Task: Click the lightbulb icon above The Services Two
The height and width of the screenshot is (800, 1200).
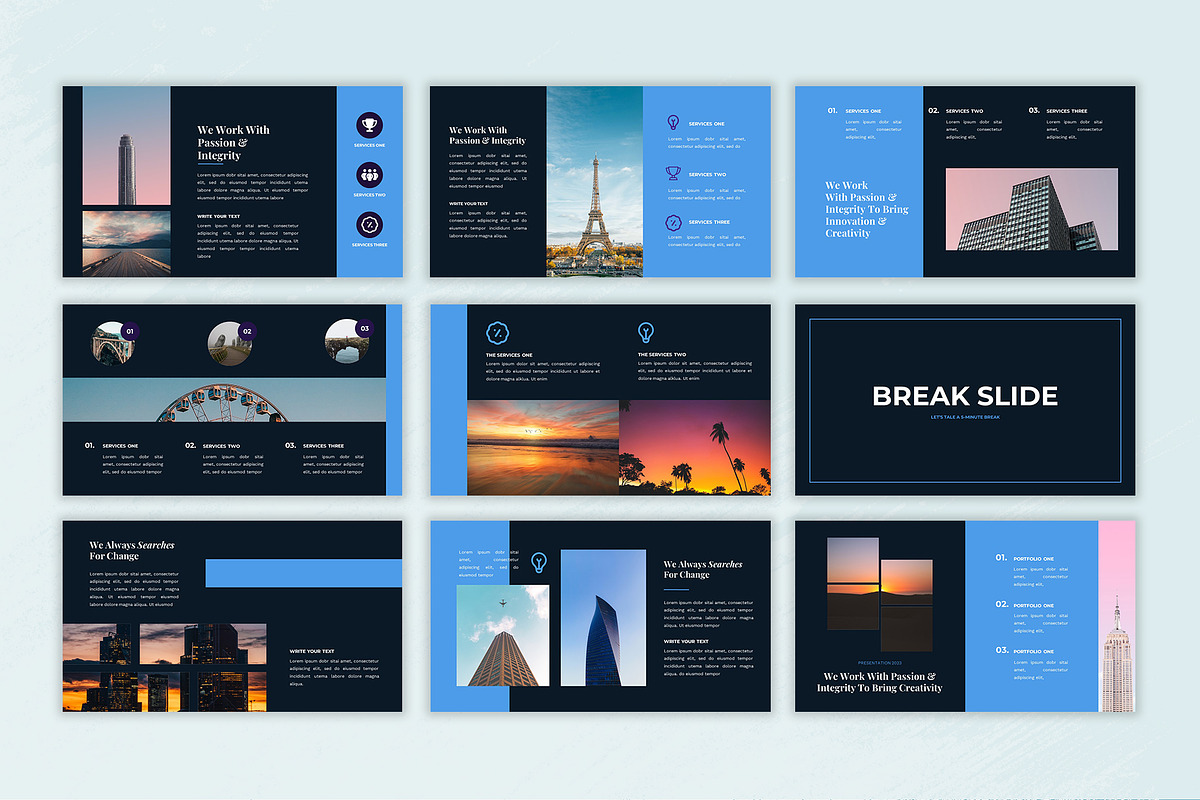Action: point(646,333)
